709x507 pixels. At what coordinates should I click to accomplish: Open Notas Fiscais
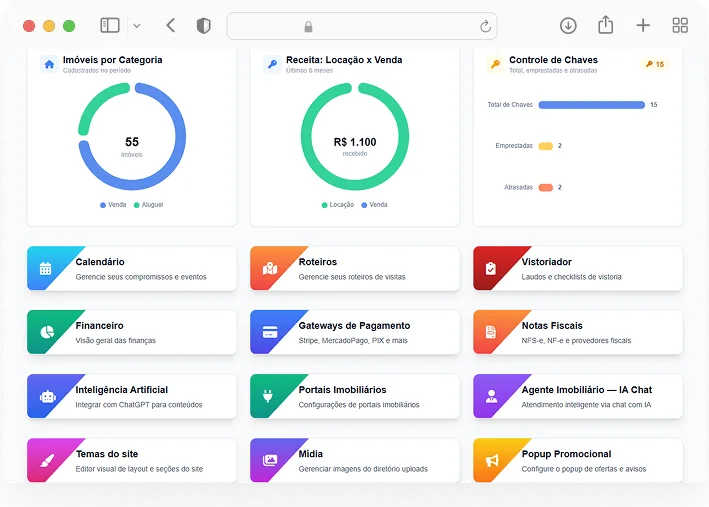578,332
